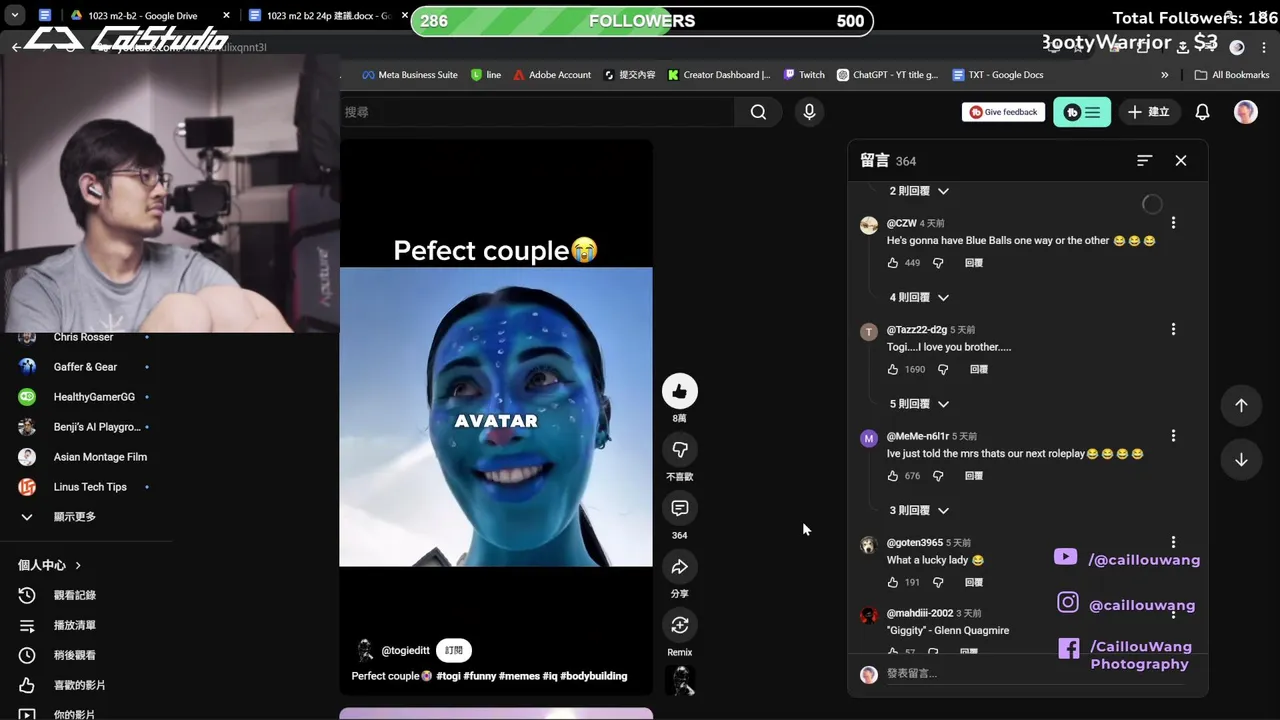Open more options for @MeMe-n6l1r comment
1280x720 pixels.
1173,436
